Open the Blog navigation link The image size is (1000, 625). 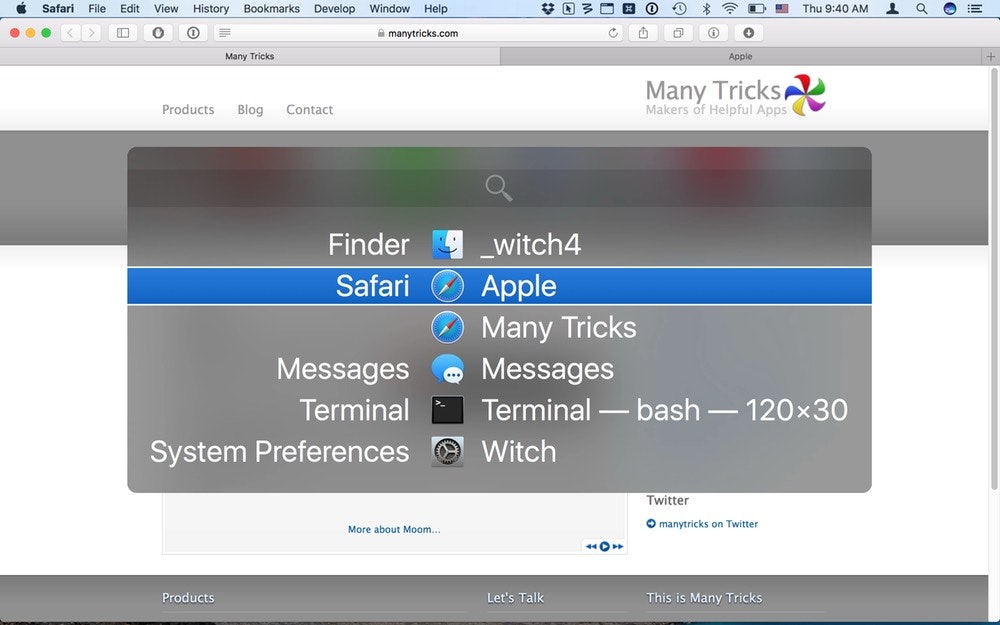click(x=250, y=110)
